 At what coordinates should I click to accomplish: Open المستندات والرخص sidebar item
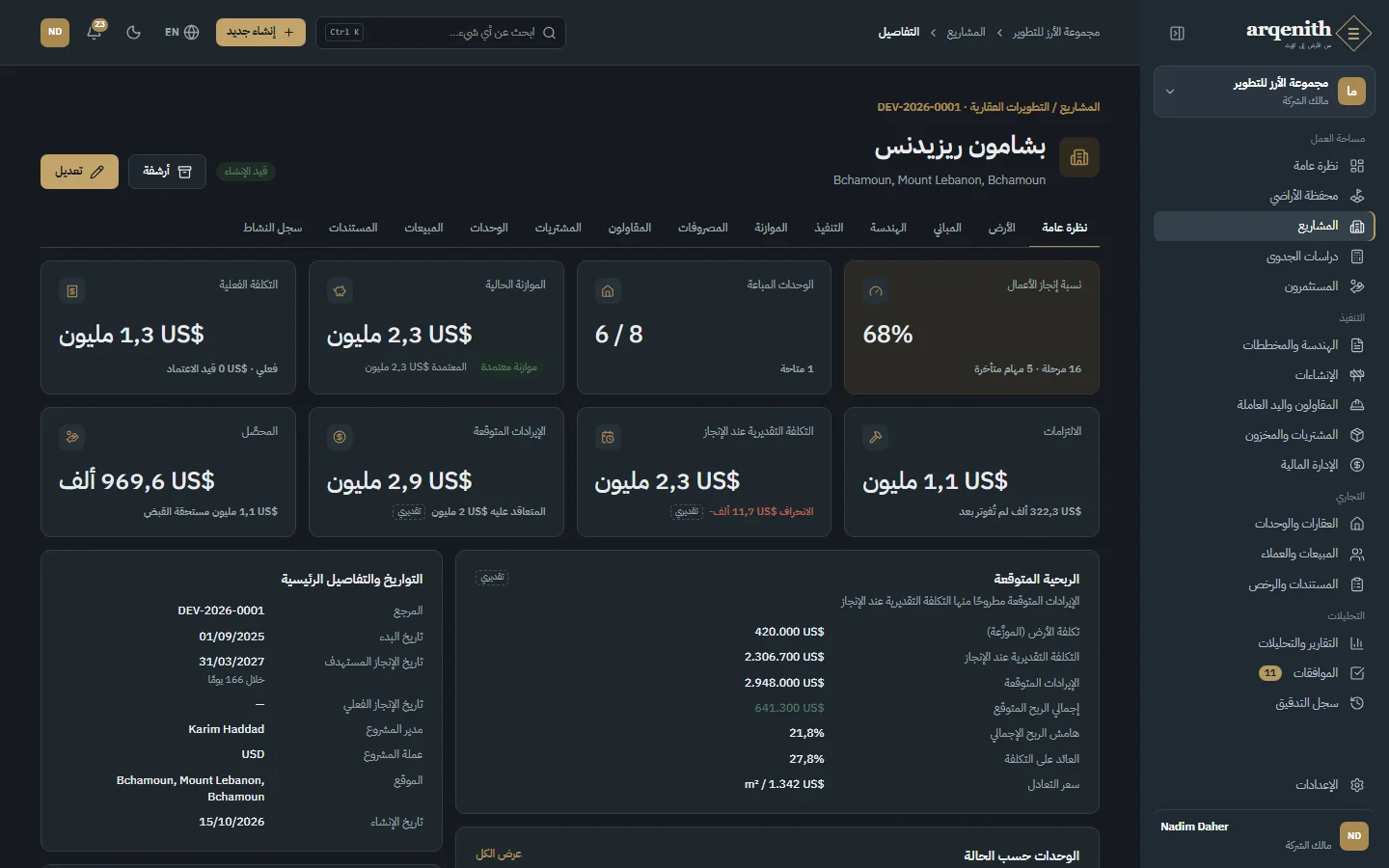pyautogui.click(x=1265, y=584)
